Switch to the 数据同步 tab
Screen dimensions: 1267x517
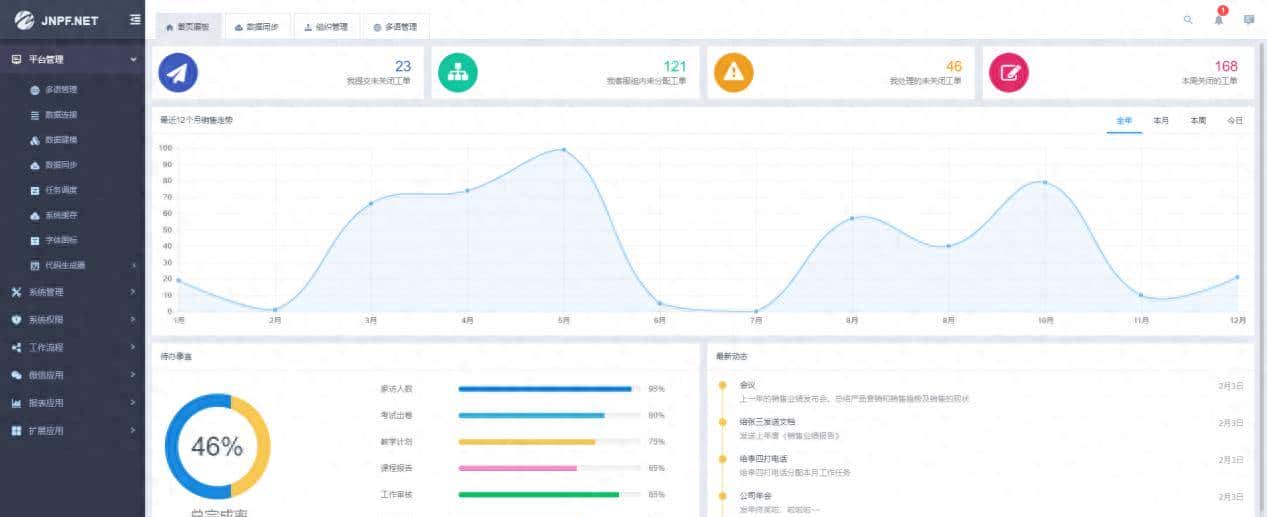[x=258, y=27]
